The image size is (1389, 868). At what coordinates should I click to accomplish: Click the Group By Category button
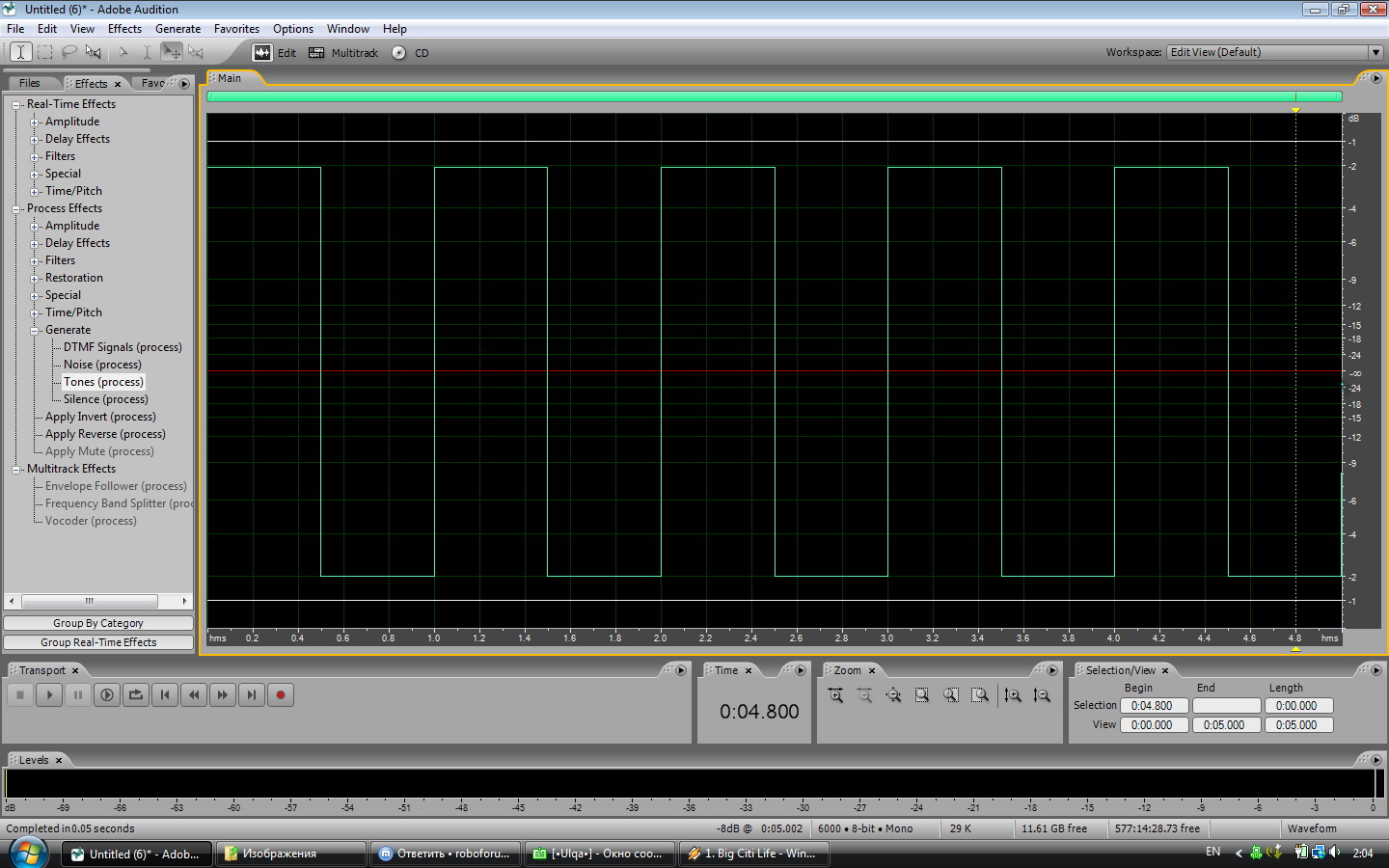point(98,623)
